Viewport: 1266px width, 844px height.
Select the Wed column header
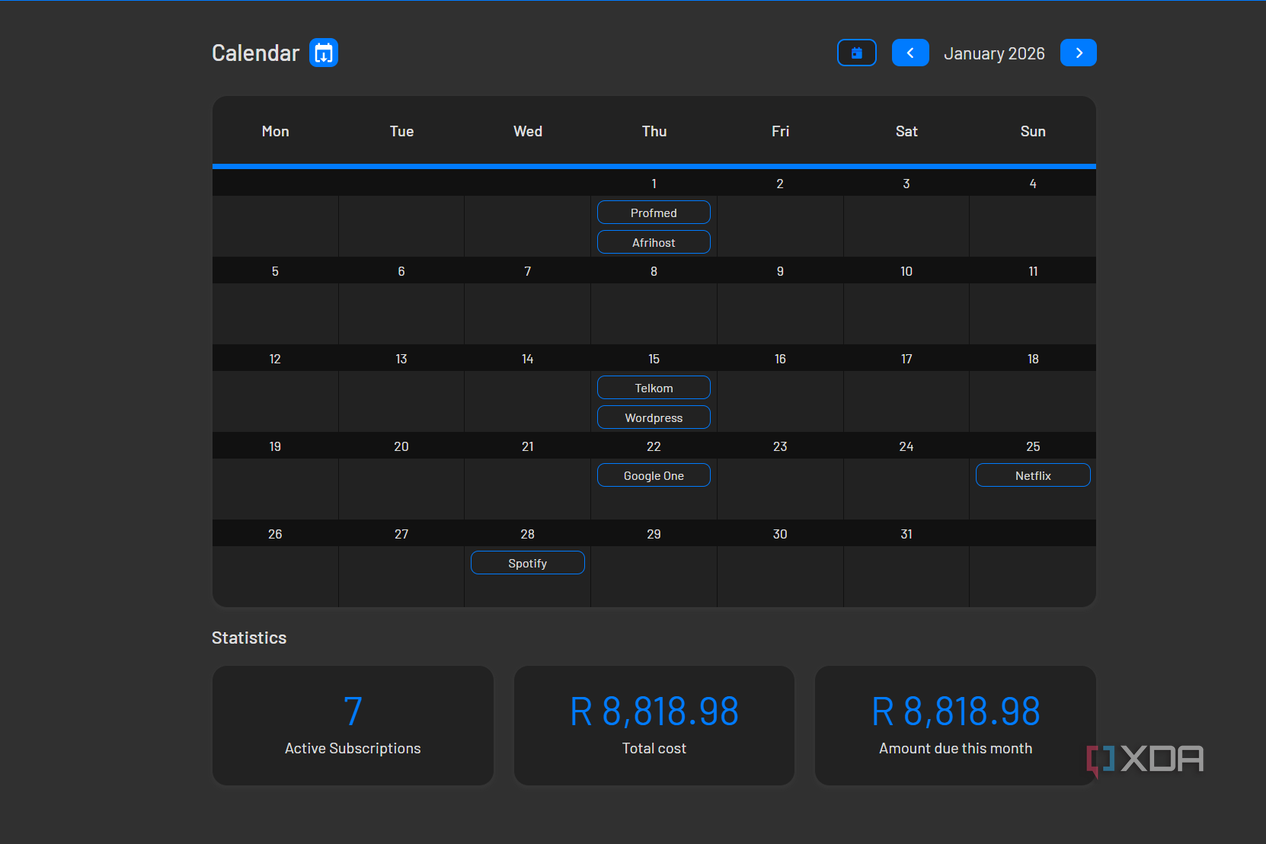click(528, 131)
